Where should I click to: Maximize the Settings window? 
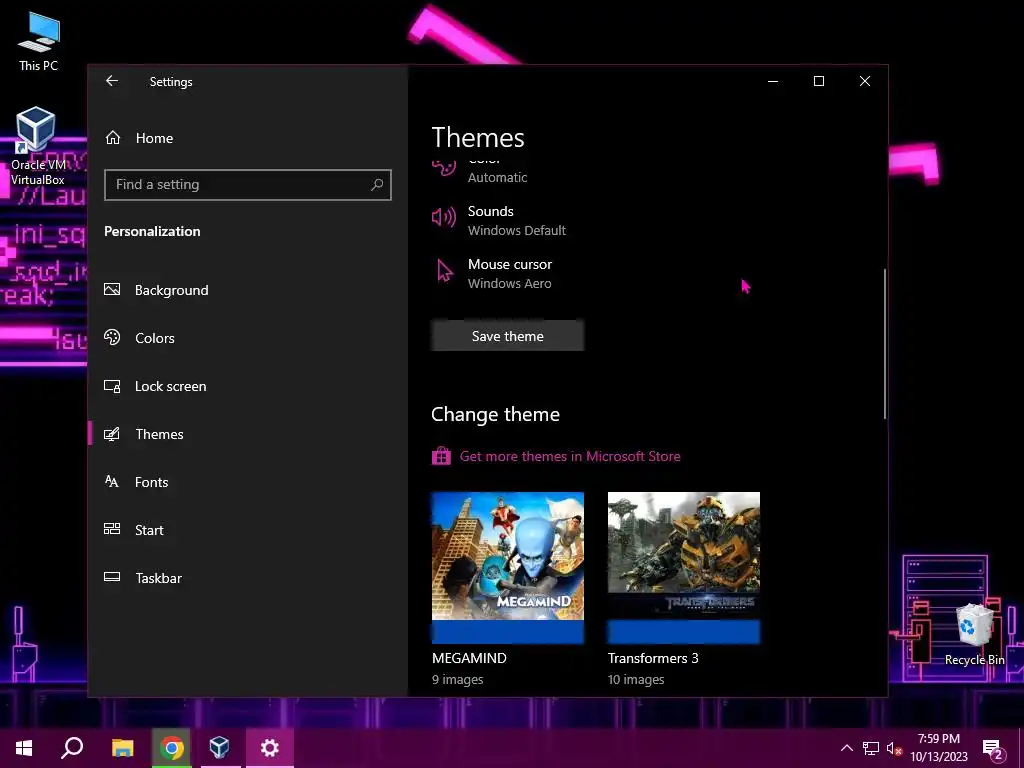point(819,81)
